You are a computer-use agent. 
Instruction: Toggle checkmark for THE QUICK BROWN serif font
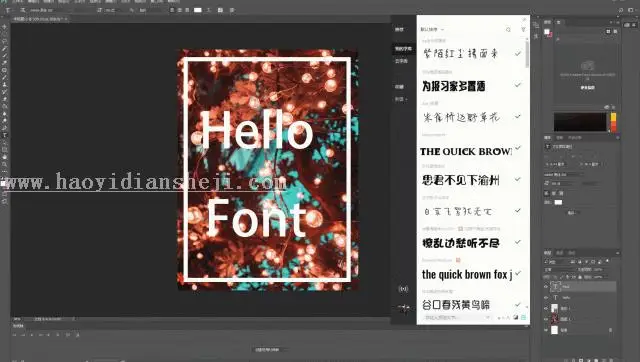(x=518, y=148)
